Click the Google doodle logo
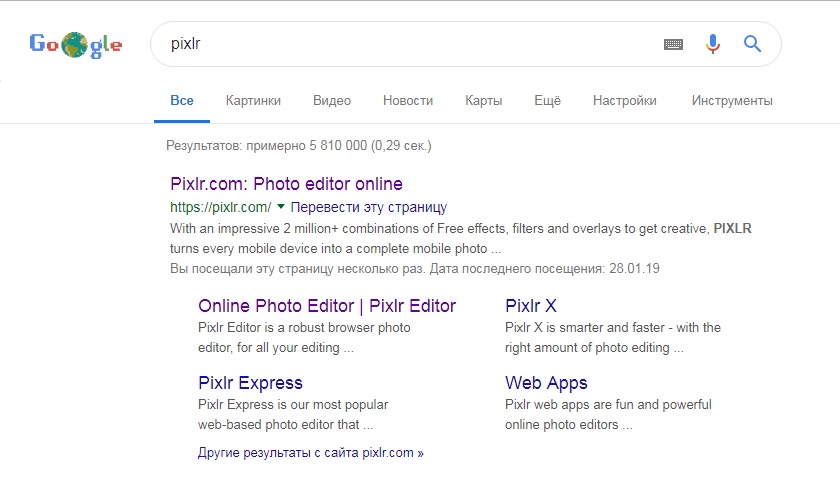Screen dimensions: 840x483 point(76,44)
